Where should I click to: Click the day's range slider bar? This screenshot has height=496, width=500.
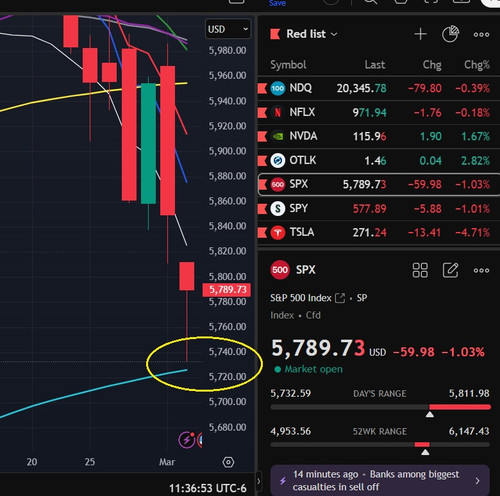pos(380,407)
